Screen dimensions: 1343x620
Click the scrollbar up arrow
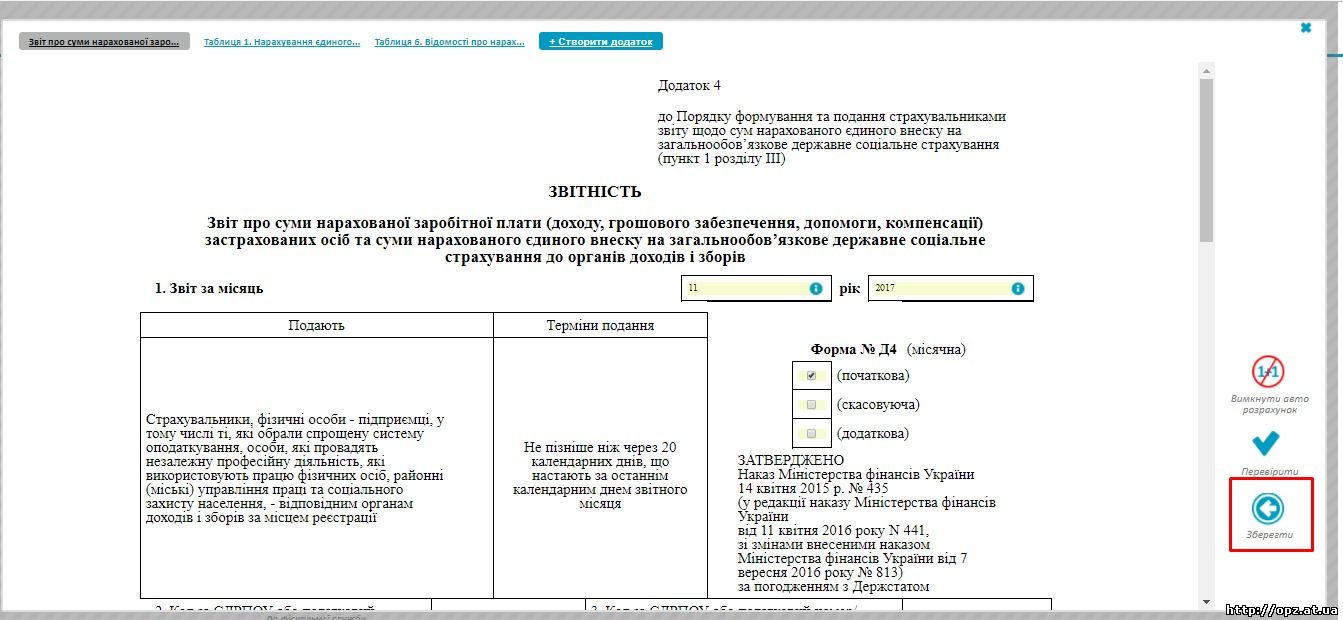tap(1206, 70)
